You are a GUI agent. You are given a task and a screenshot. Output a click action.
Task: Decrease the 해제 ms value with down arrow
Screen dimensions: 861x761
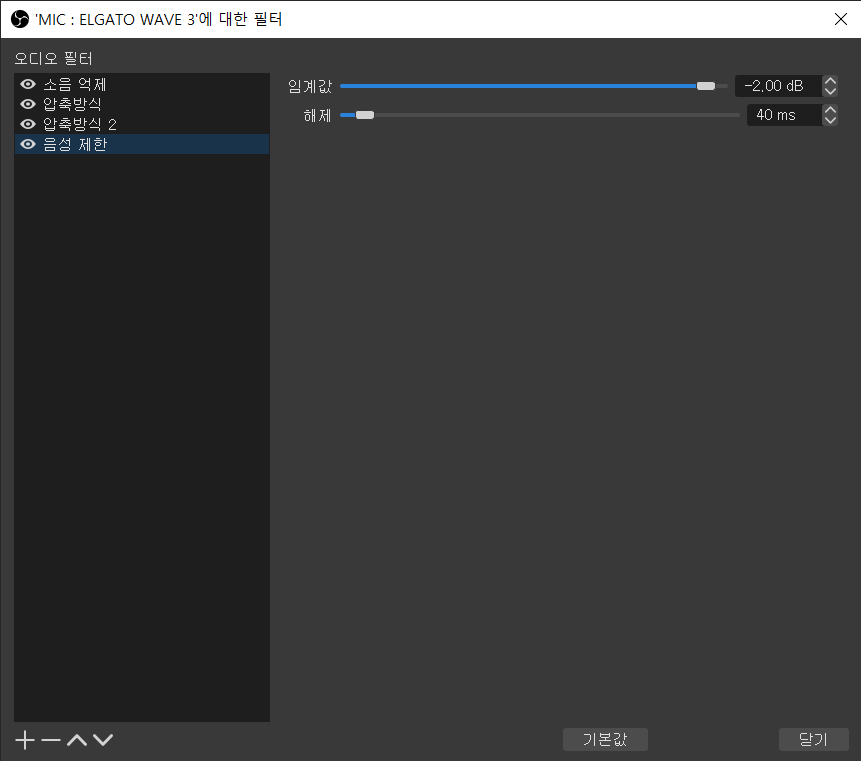830,120
